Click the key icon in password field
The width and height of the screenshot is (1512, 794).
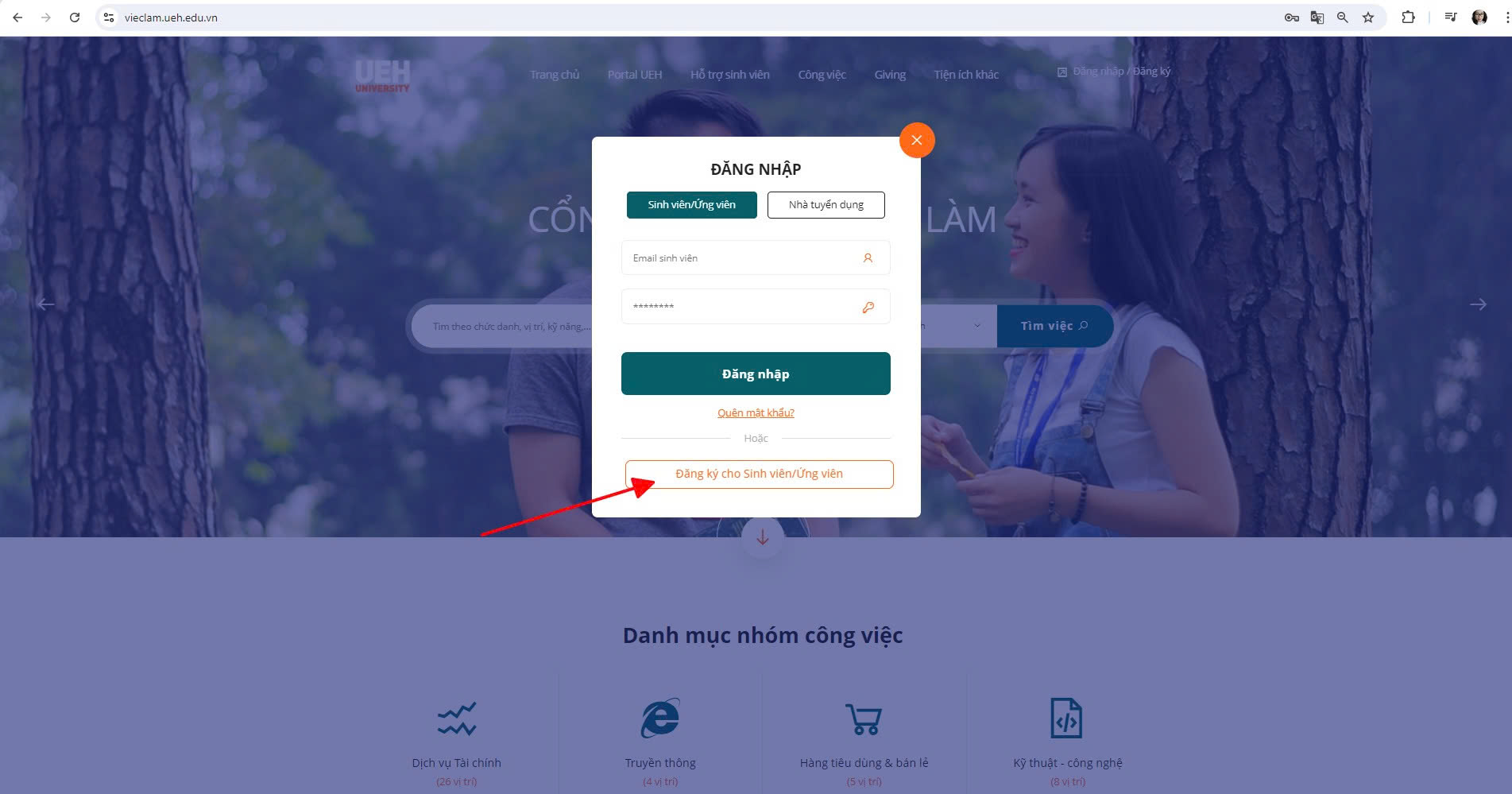[868, 307]
